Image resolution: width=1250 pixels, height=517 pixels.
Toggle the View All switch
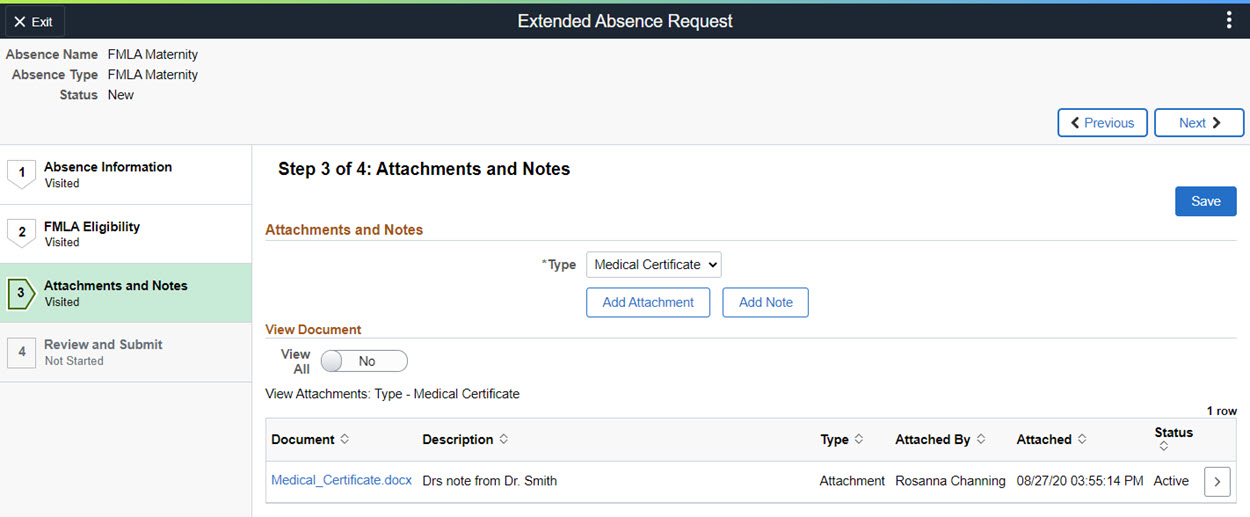click(x=364, y=361)
